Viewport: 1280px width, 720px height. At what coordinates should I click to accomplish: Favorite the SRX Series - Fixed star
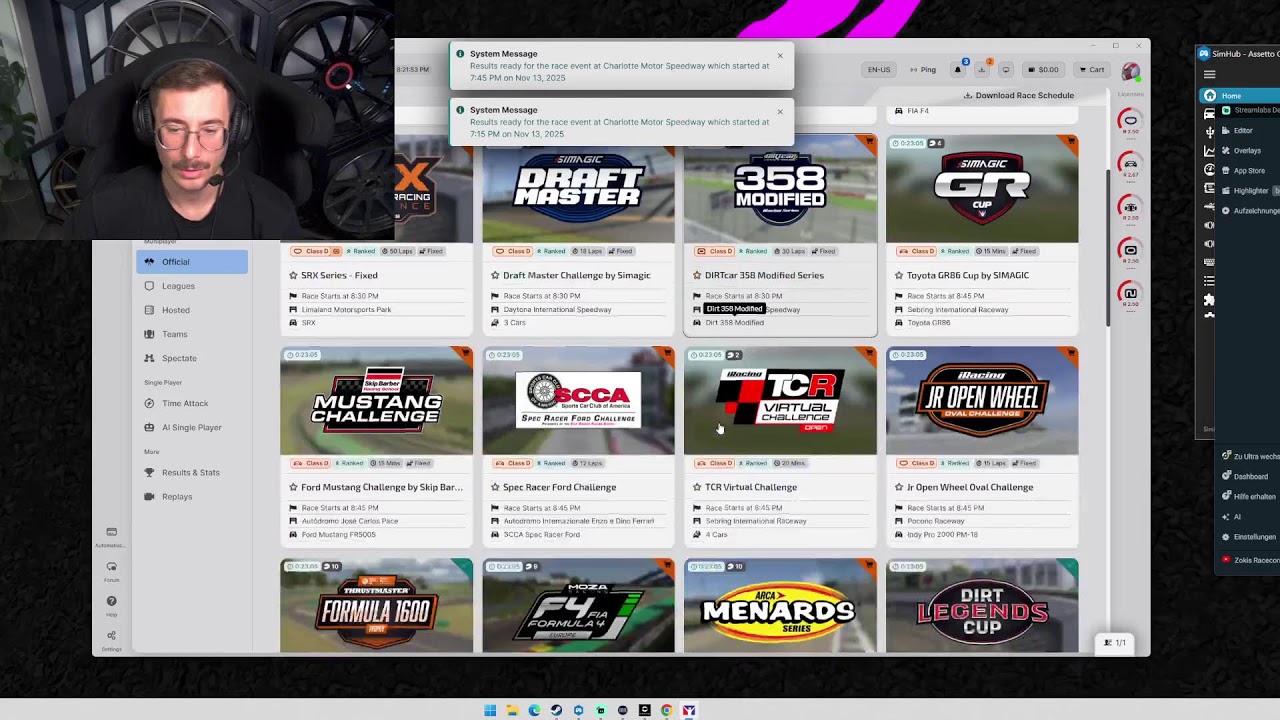pyautogui.click(x=293, y=275)
